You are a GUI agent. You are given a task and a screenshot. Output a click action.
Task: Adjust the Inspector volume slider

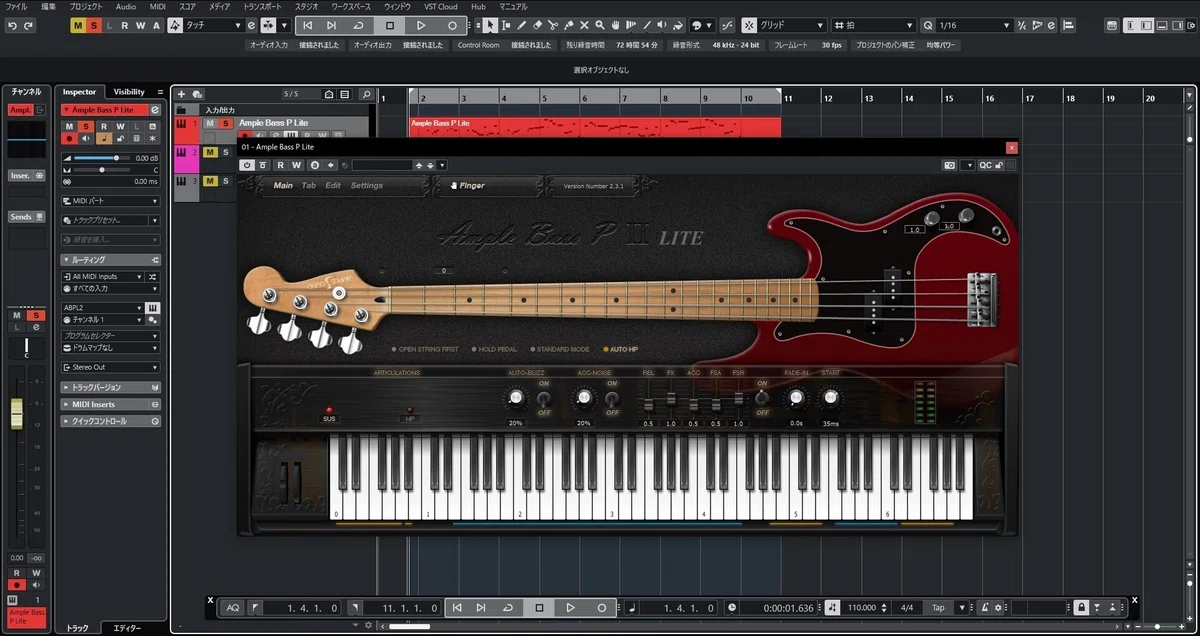(x=103, y=158)
